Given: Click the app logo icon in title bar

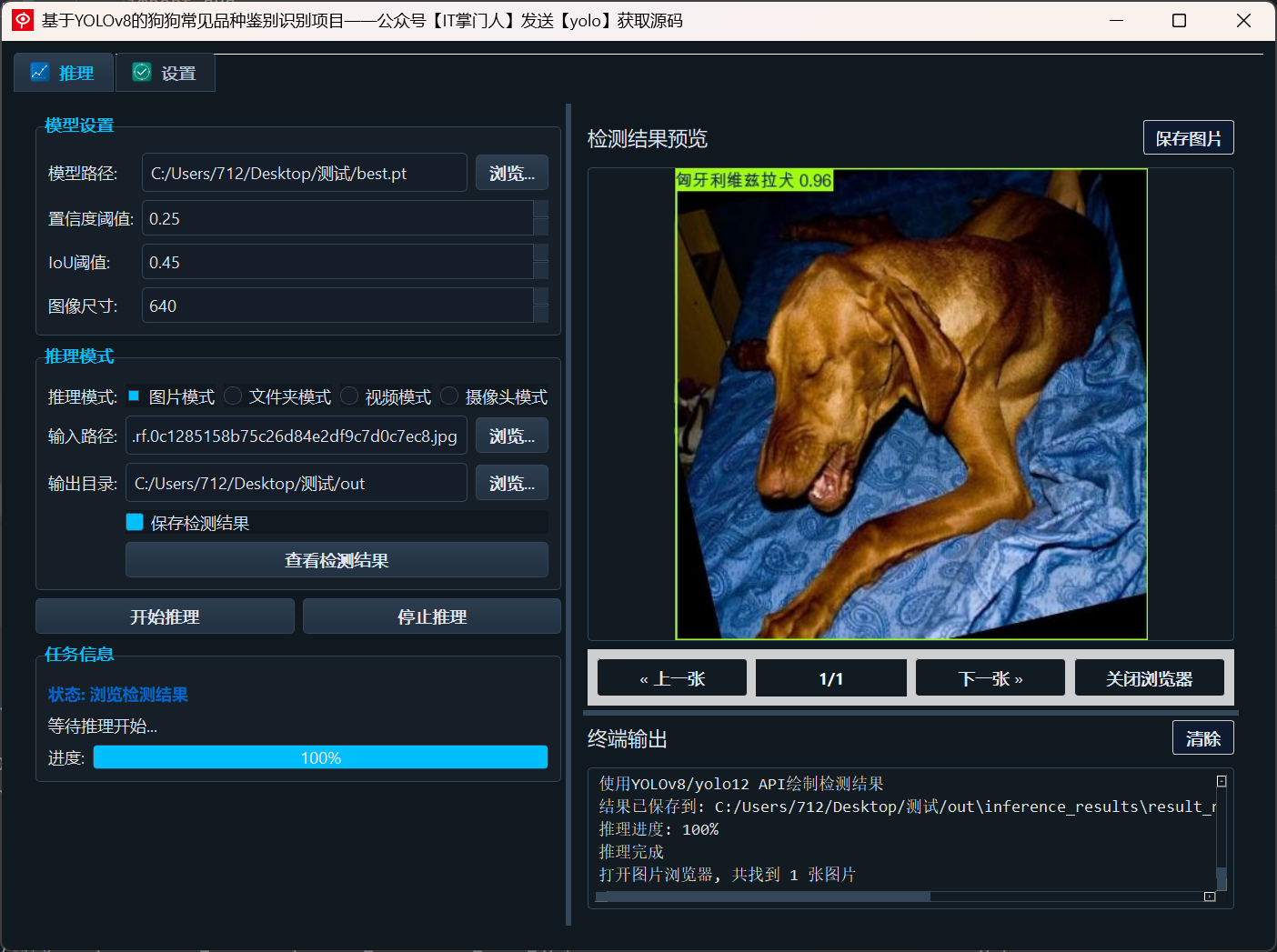Looking at the screenshot, I should 23,20.
